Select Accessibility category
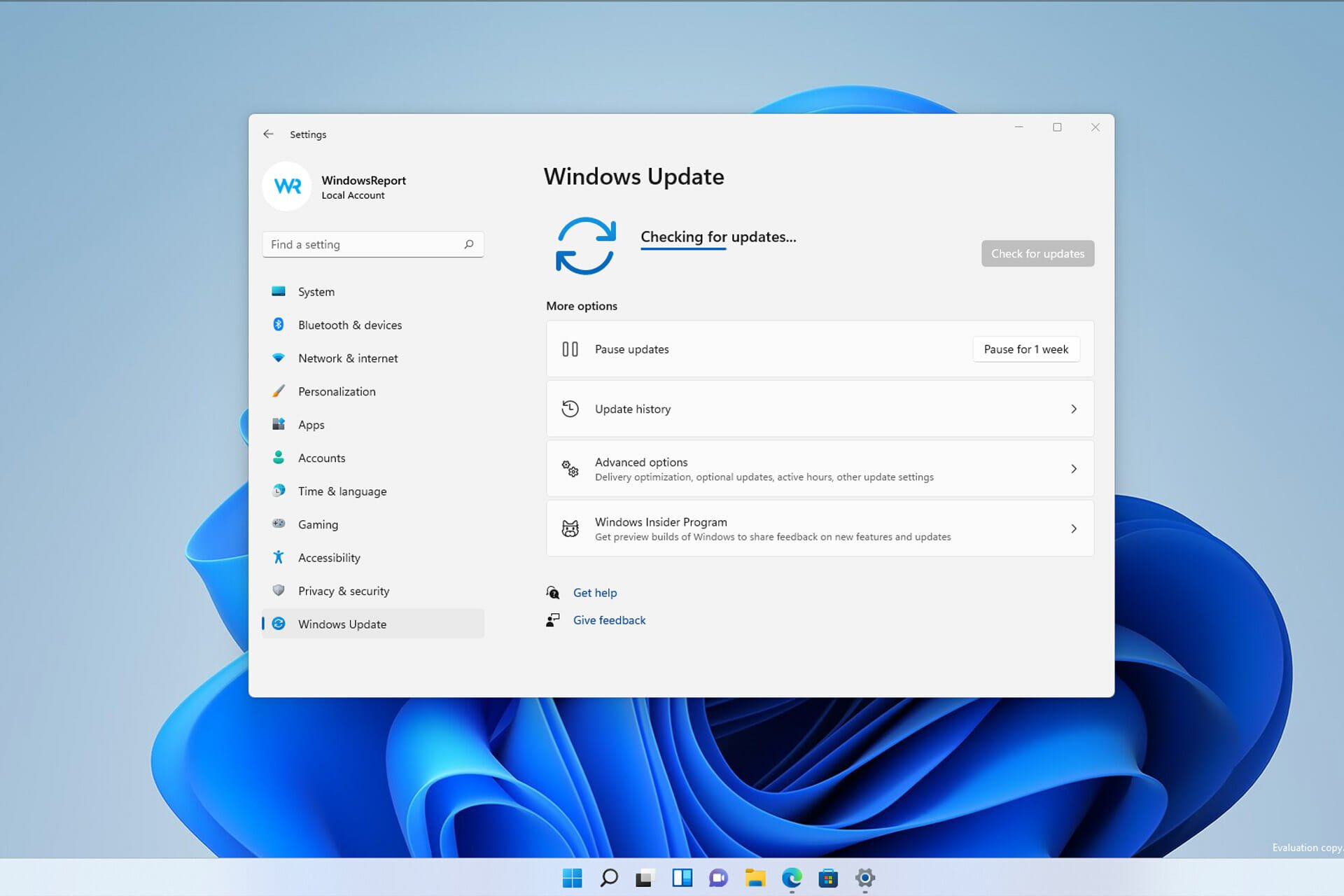This screenshot has width=1344, height=896. 373,557
